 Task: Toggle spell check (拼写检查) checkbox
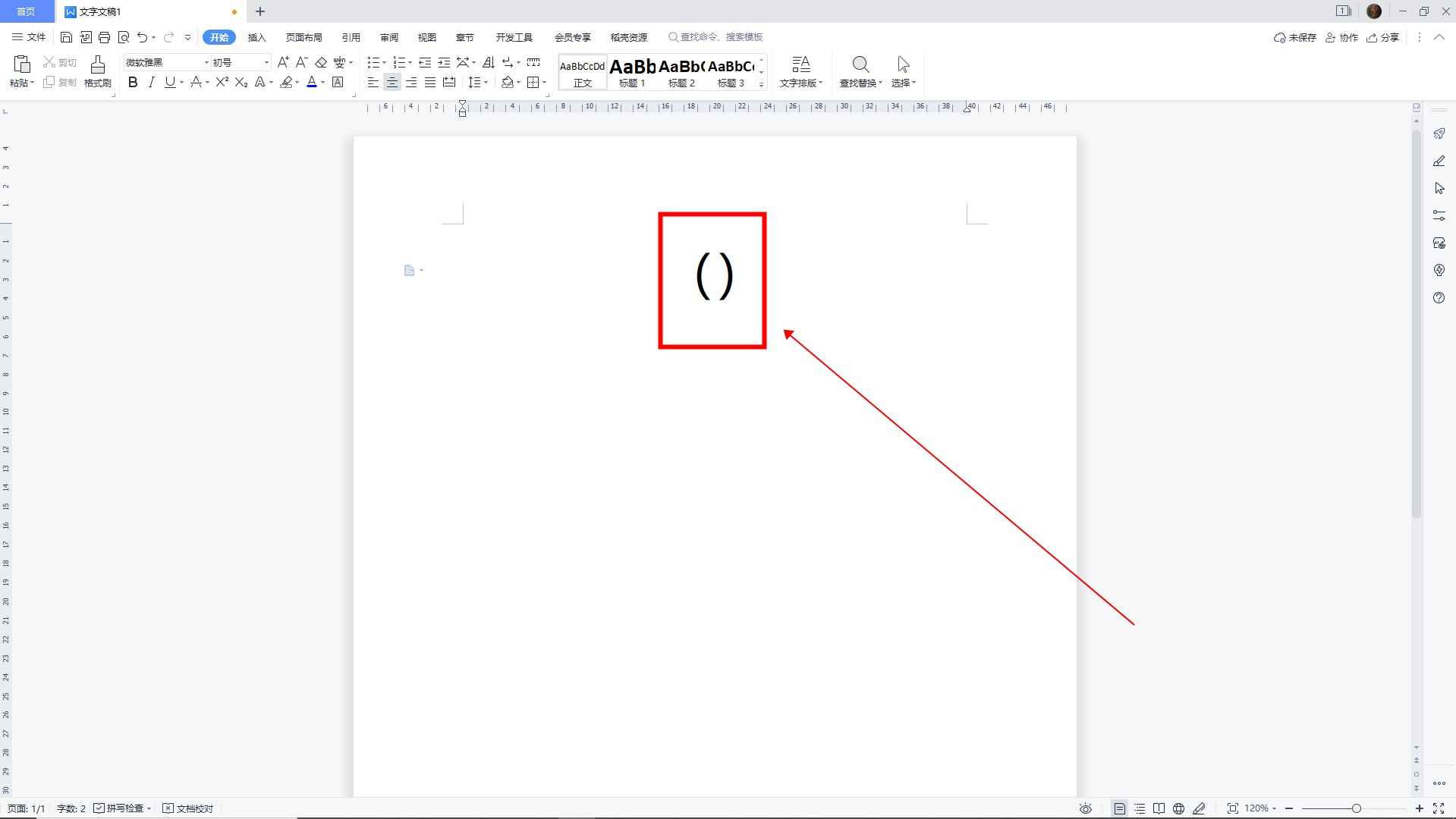(99, 808)
